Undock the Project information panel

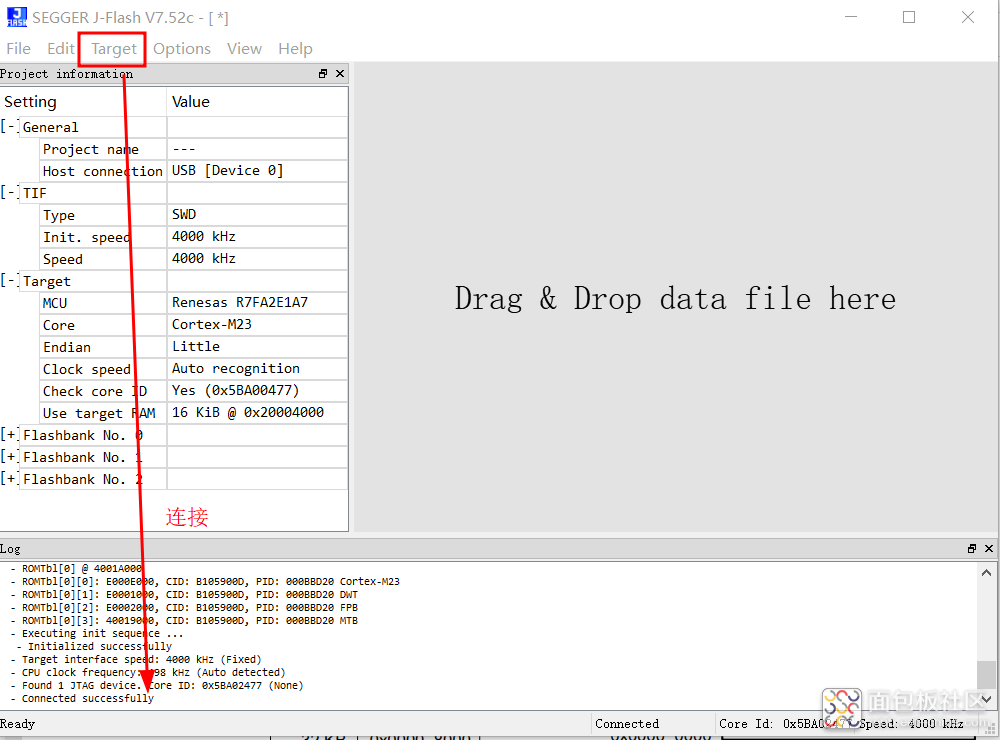(323, 74)
